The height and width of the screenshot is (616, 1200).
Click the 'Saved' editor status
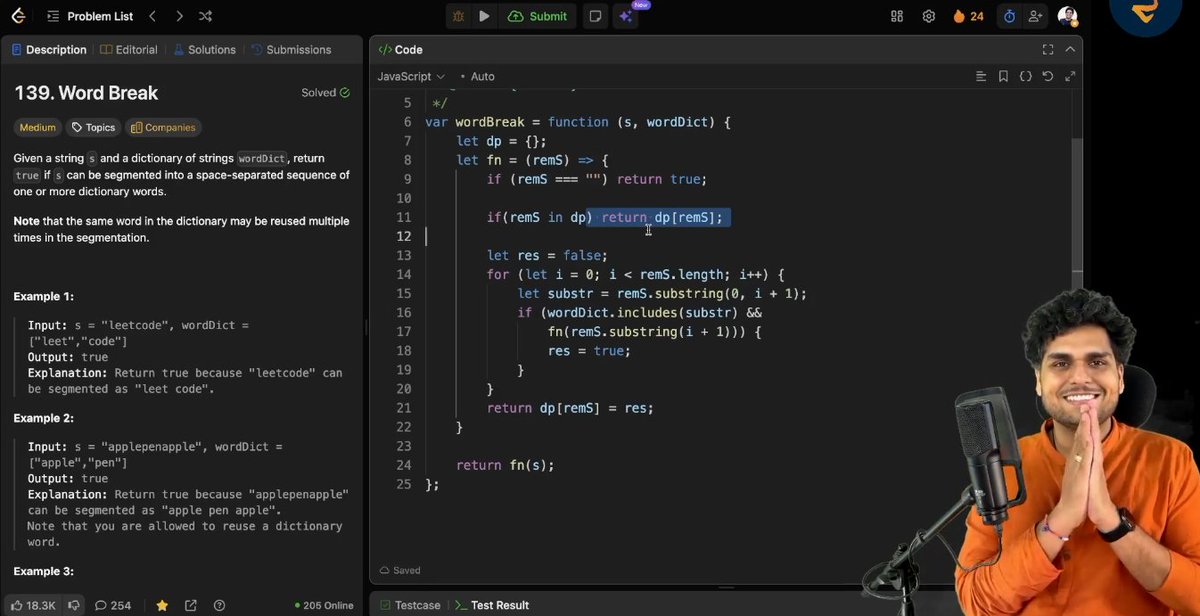tap(400, 570)
